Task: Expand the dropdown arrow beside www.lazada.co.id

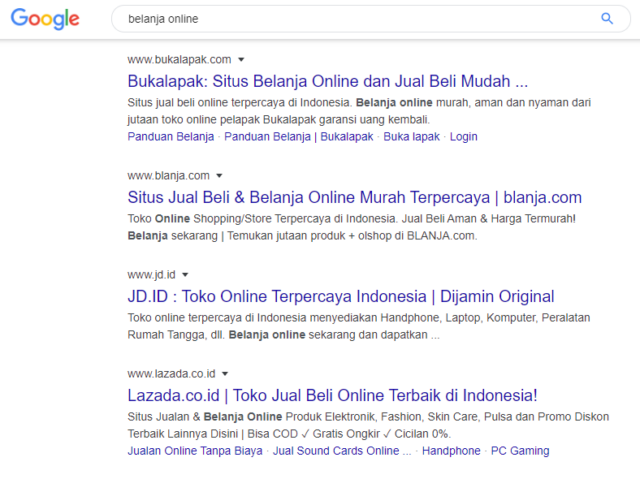Action: click(x=225, y=374)
